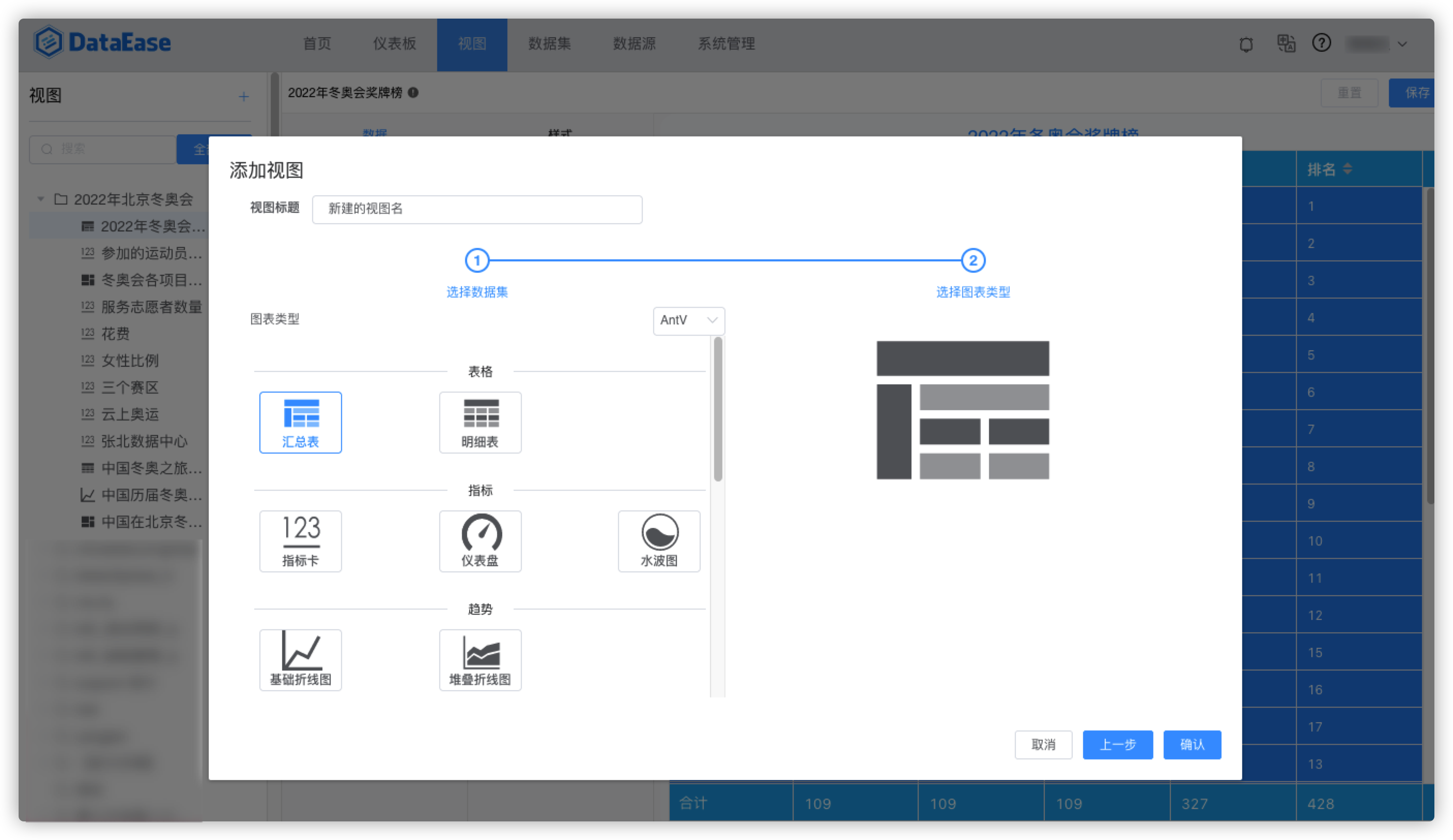Choose the 仪表盘 gauge chart type
Image resolution: width=1453 pixels, height=840 pixels.
pyautogui.click(x=481, y=541)
